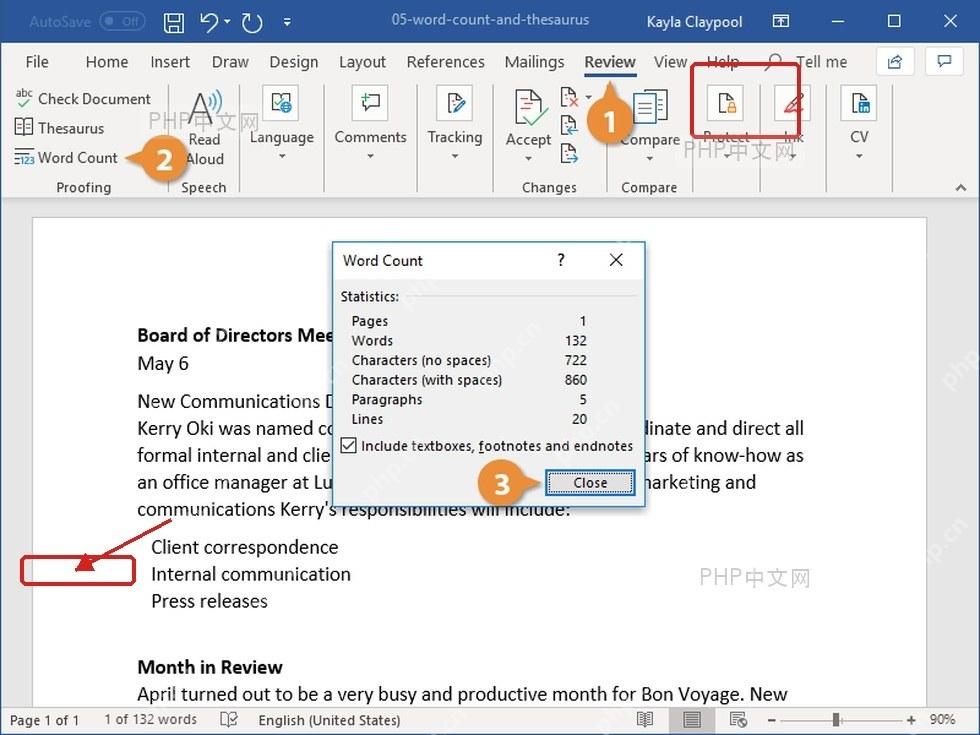
Task: Click the Comments ribbon icon
Action: click(370, 103)
